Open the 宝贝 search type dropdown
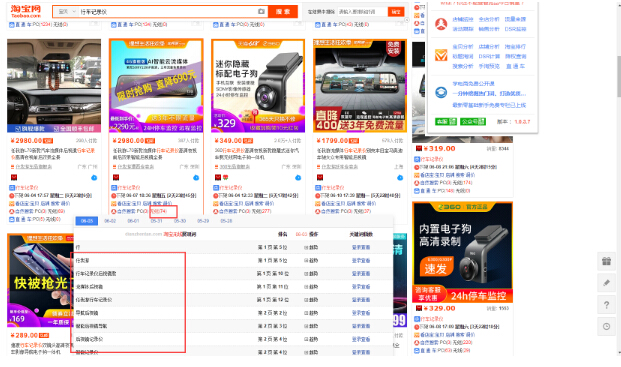 pos(66,12)
